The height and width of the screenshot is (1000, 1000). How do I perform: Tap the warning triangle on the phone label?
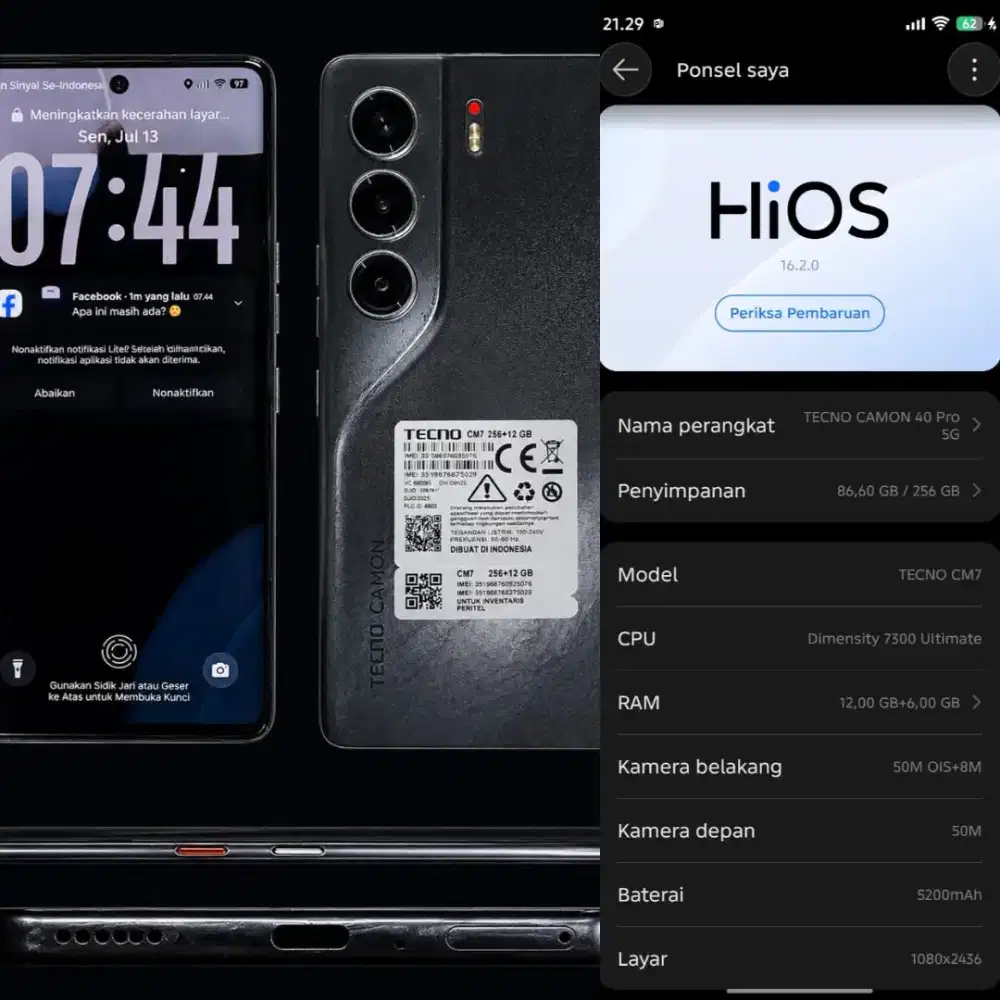tap(487, 489)
